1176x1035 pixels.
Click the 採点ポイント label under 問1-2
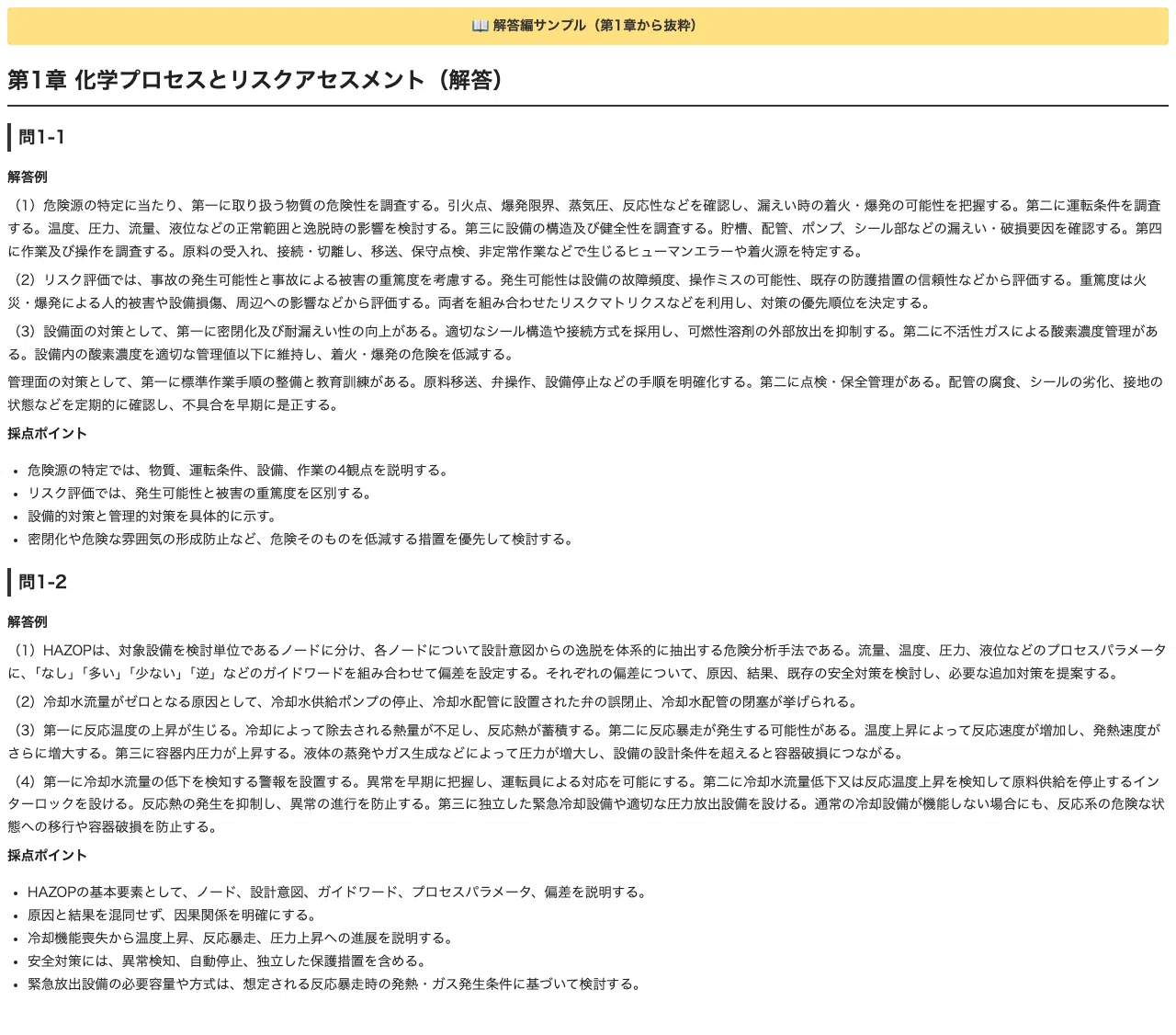47,855
